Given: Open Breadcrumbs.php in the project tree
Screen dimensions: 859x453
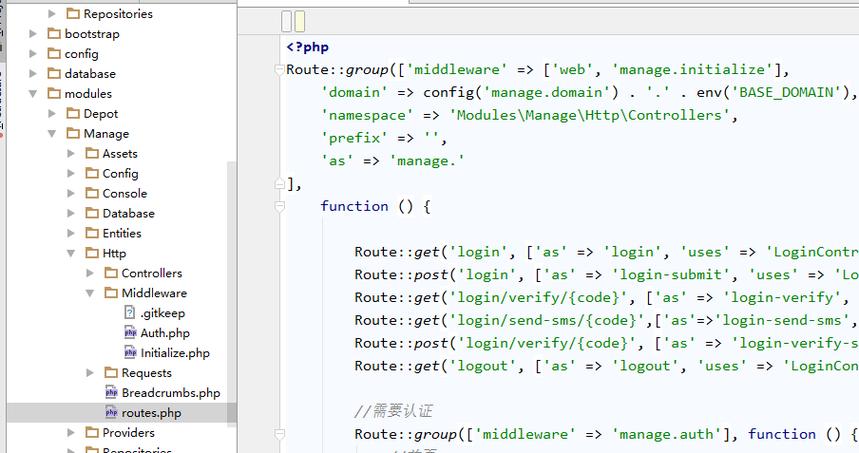Looking at the screenshot, I should 171,393.
